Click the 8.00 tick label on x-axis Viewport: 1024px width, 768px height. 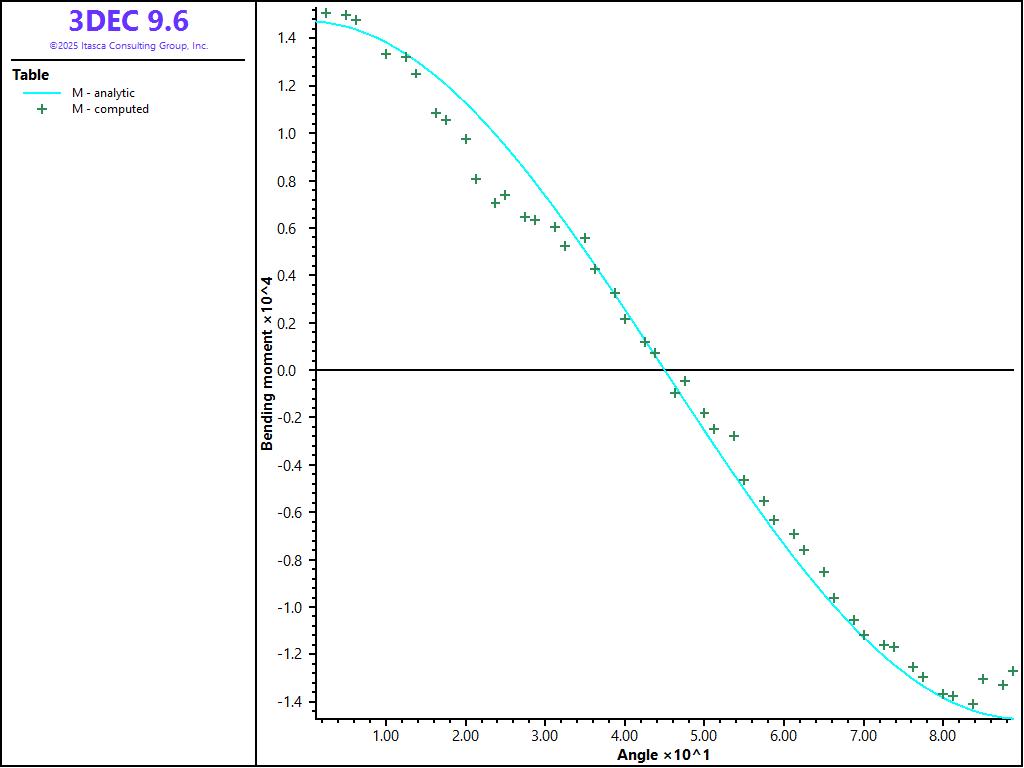click(x=943, y=736)
